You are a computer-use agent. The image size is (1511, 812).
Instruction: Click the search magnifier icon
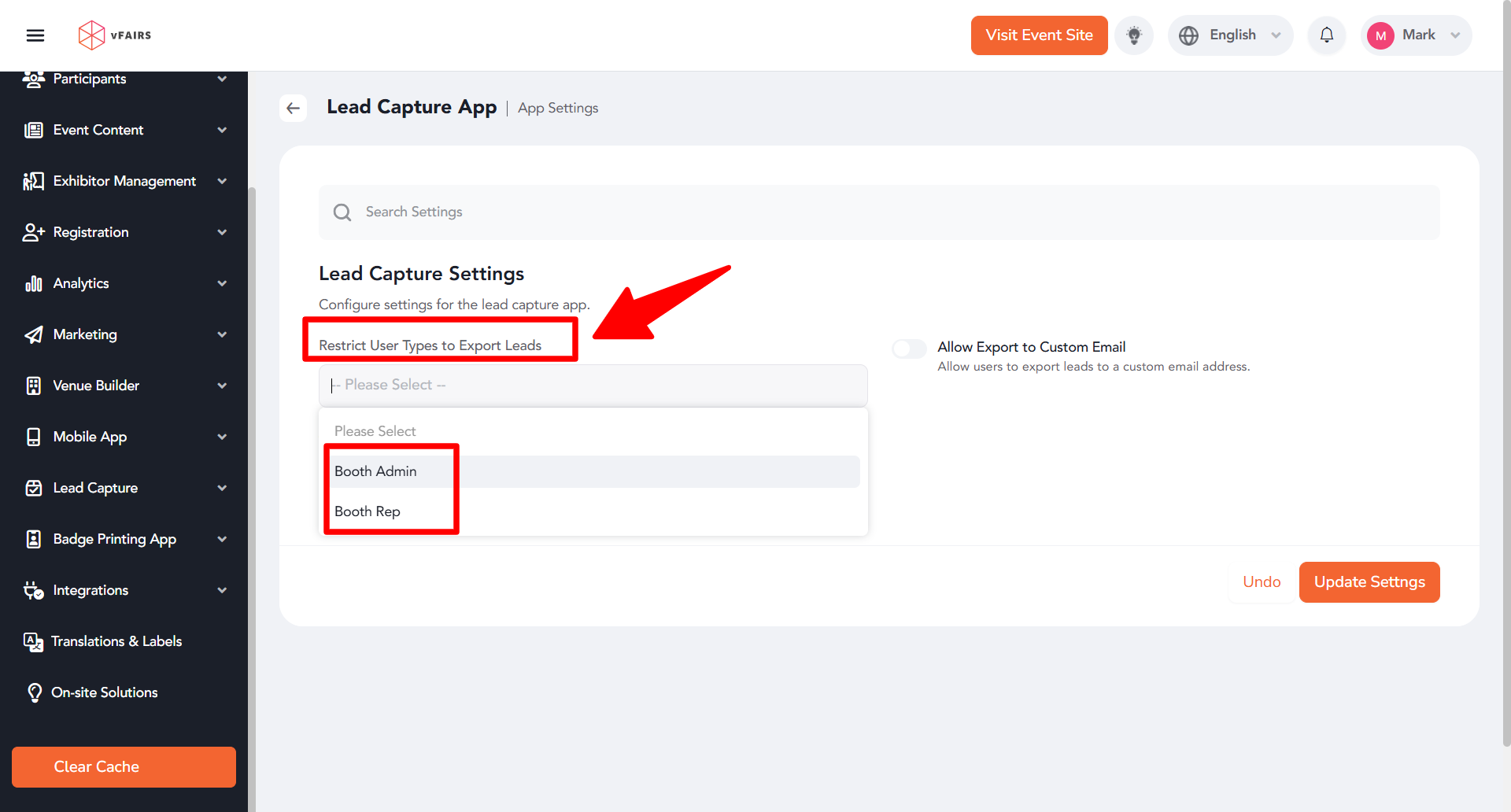pos(342,212)
